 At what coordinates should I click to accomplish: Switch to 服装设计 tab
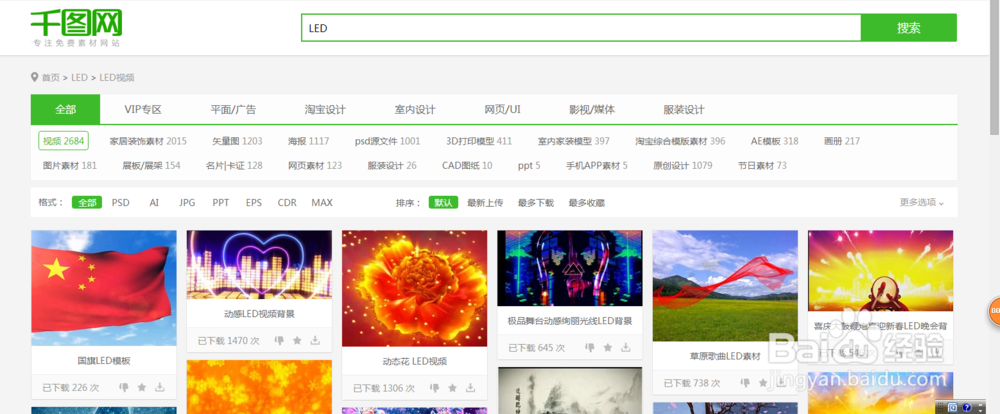pyautogui.click(x=684, y=110)
